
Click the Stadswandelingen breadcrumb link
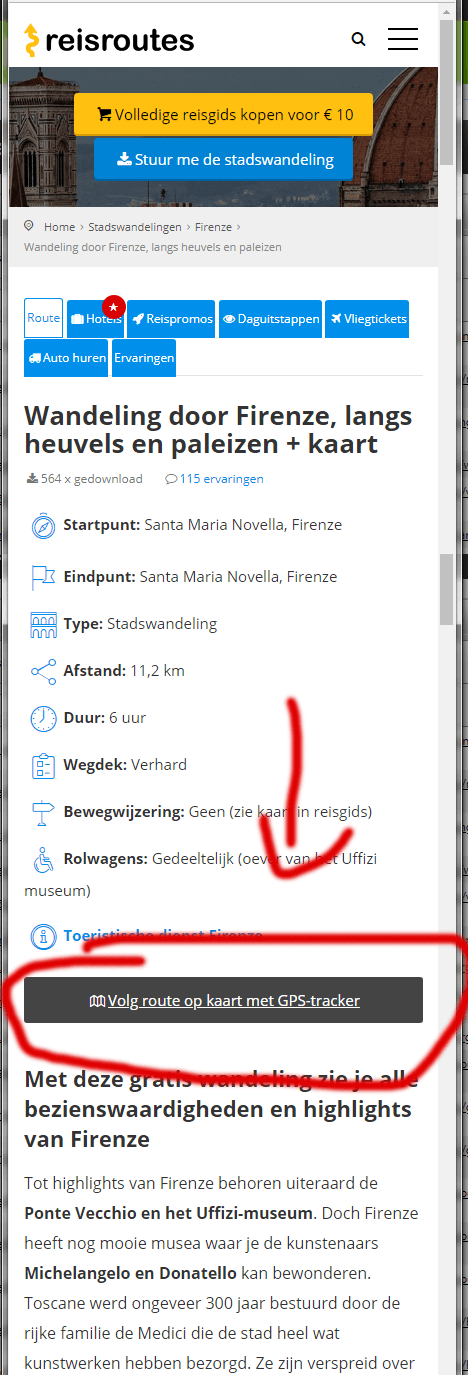(x=135, y=227)
